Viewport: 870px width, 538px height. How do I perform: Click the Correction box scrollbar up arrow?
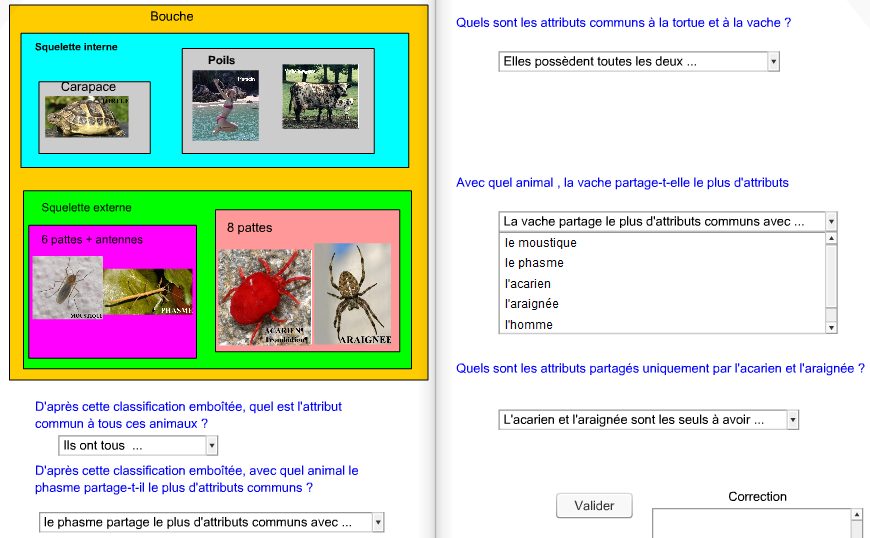856,515
